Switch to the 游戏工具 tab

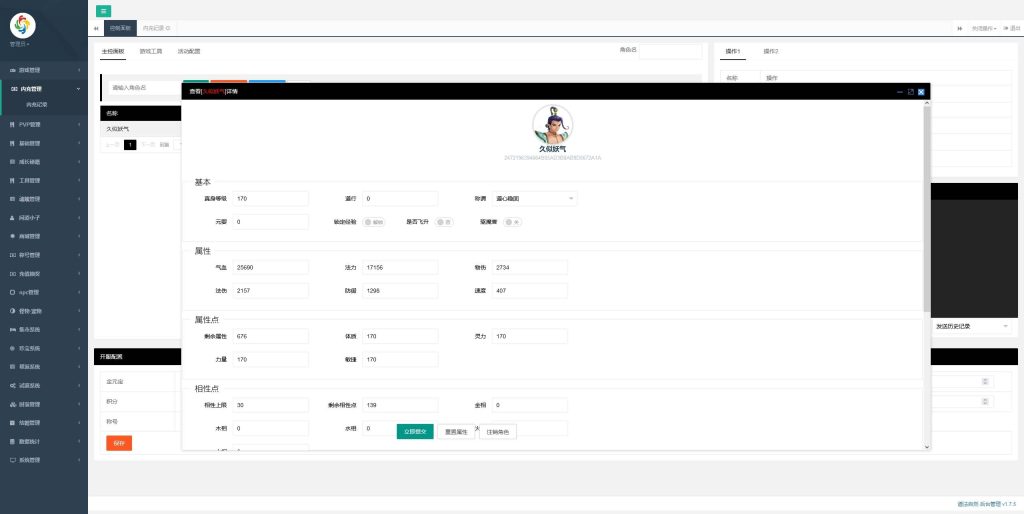pos(152,50)
